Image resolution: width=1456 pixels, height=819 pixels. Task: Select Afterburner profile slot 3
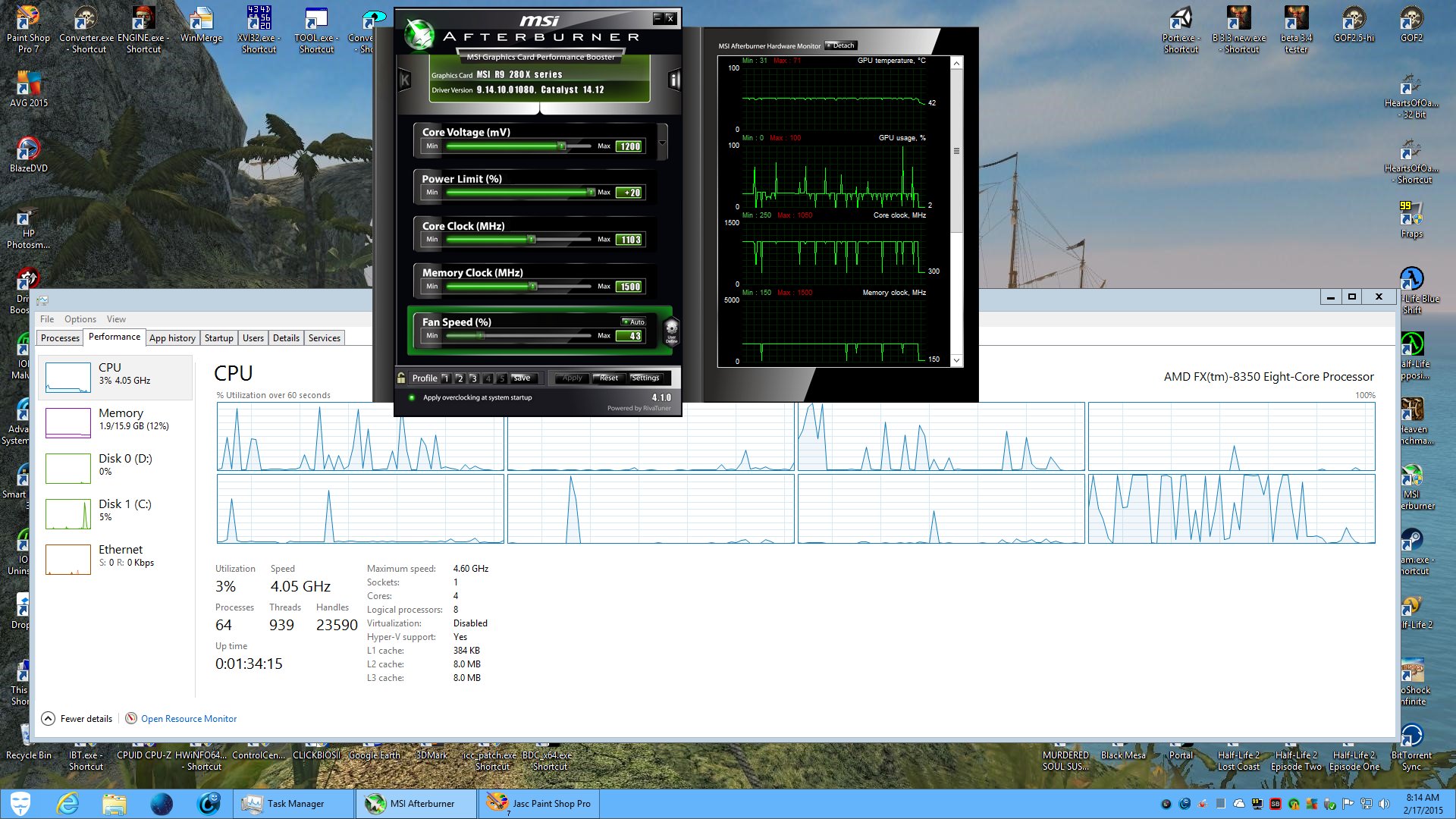[473, 378]
